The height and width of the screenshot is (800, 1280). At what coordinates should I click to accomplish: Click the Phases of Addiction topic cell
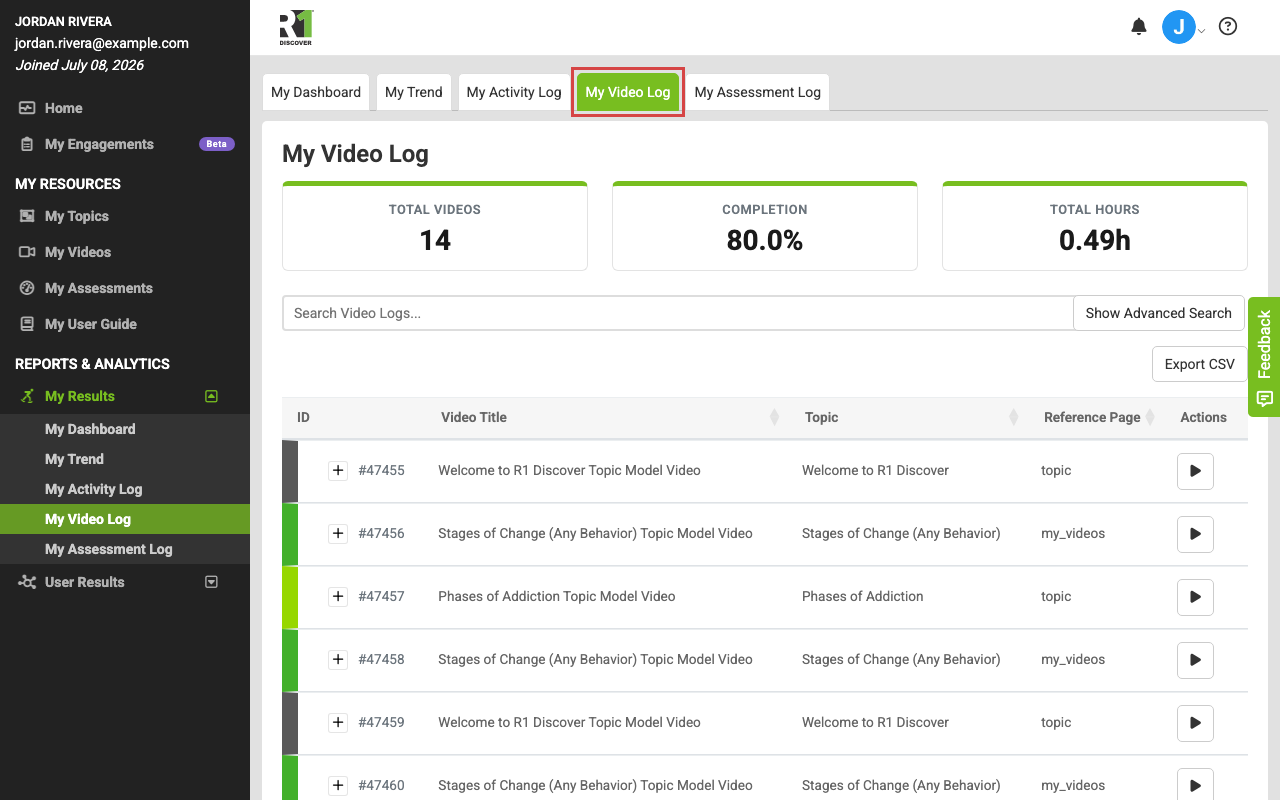click(863, 596)
